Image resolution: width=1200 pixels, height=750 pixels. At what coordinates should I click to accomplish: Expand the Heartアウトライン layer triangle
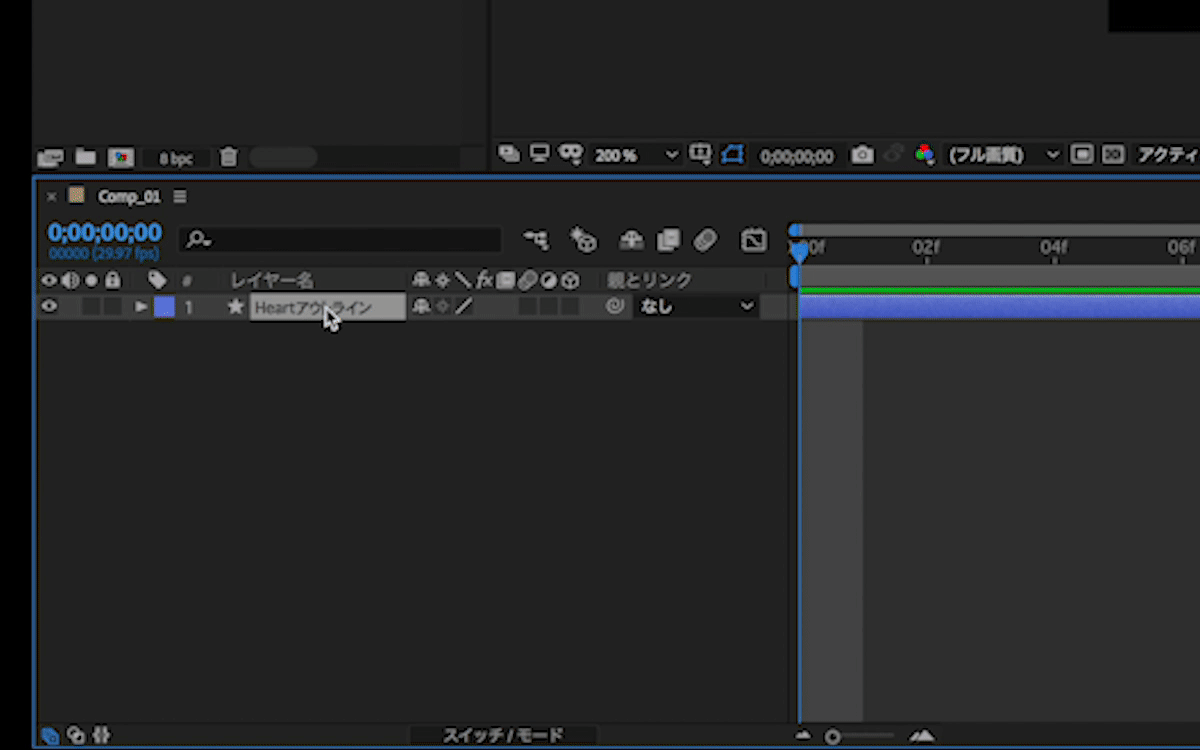(x=141, y=307)
